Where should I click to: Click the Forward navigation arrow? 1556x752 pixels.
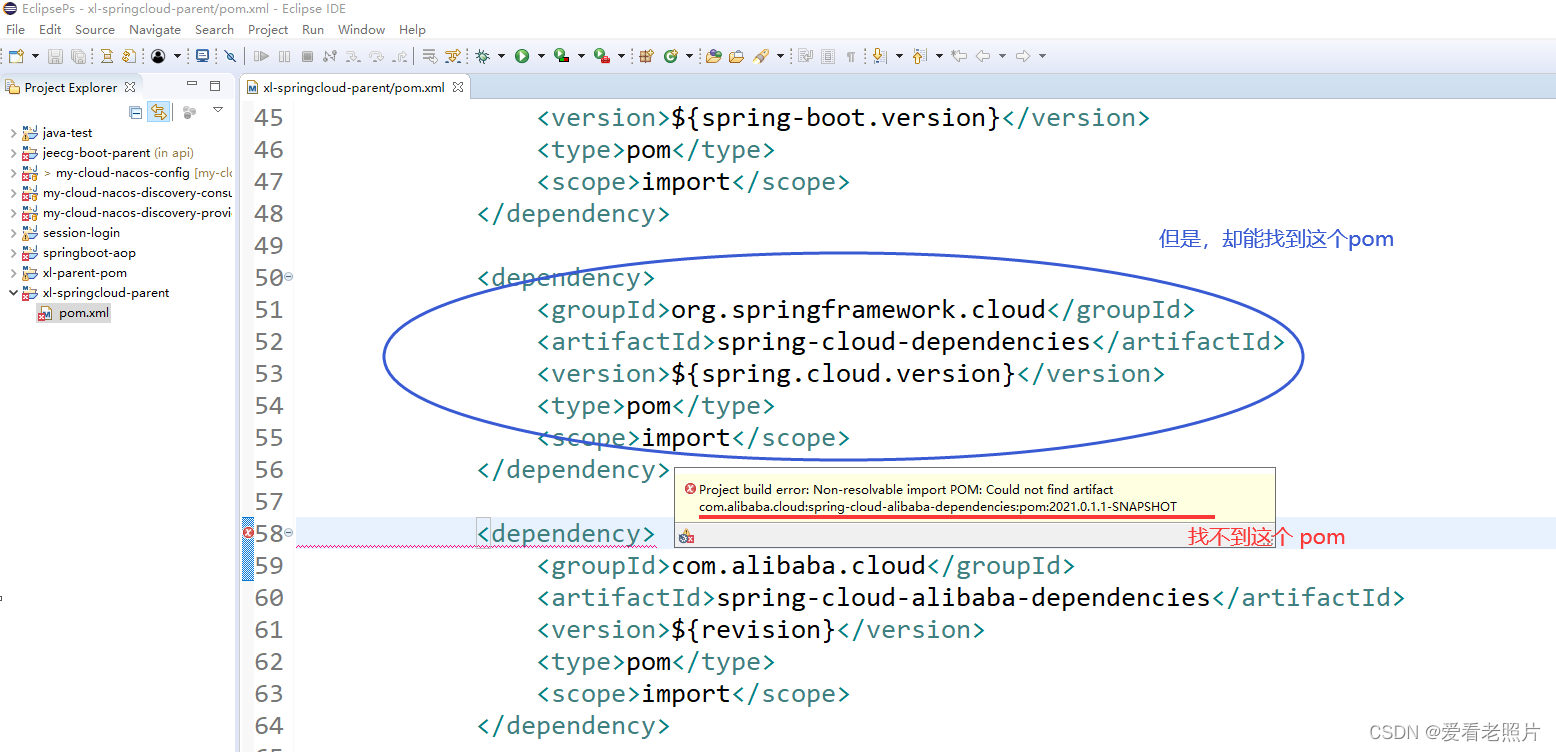[x=1023, y=56]
